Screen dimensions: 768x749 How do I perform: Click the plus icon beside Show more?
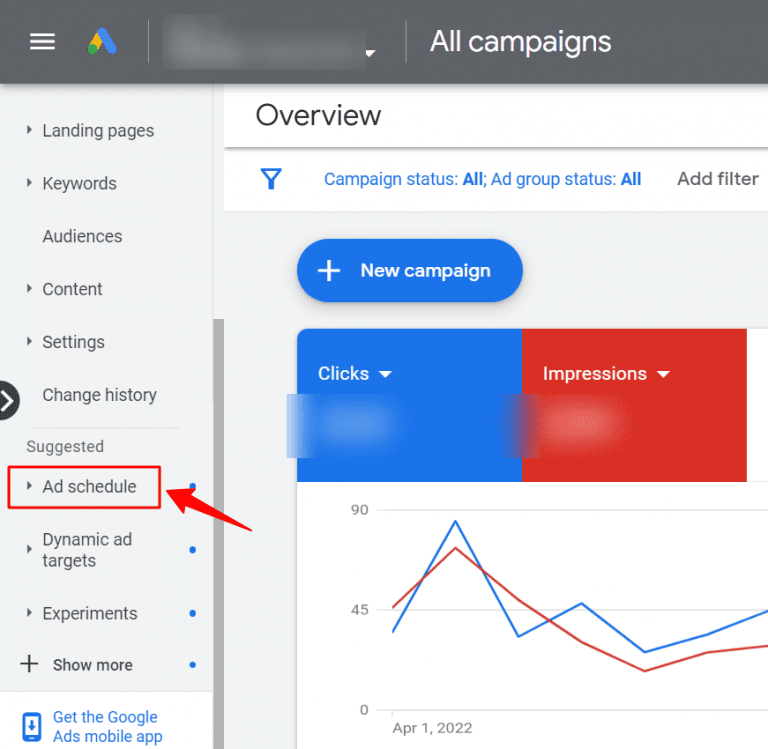point(30,664)
